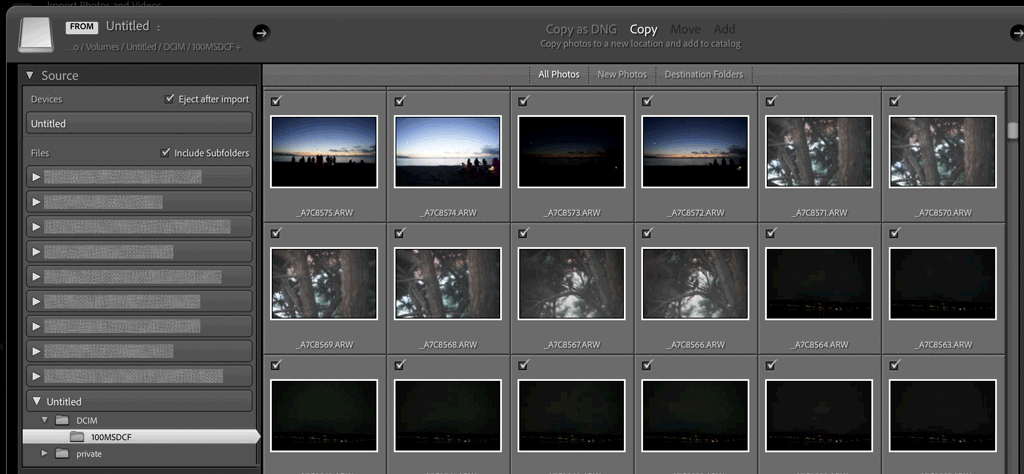Collapse the Untitled volume in Files
Viewport: 1024px width, 474px height.
pyautogui.click(x=37, y=402)
